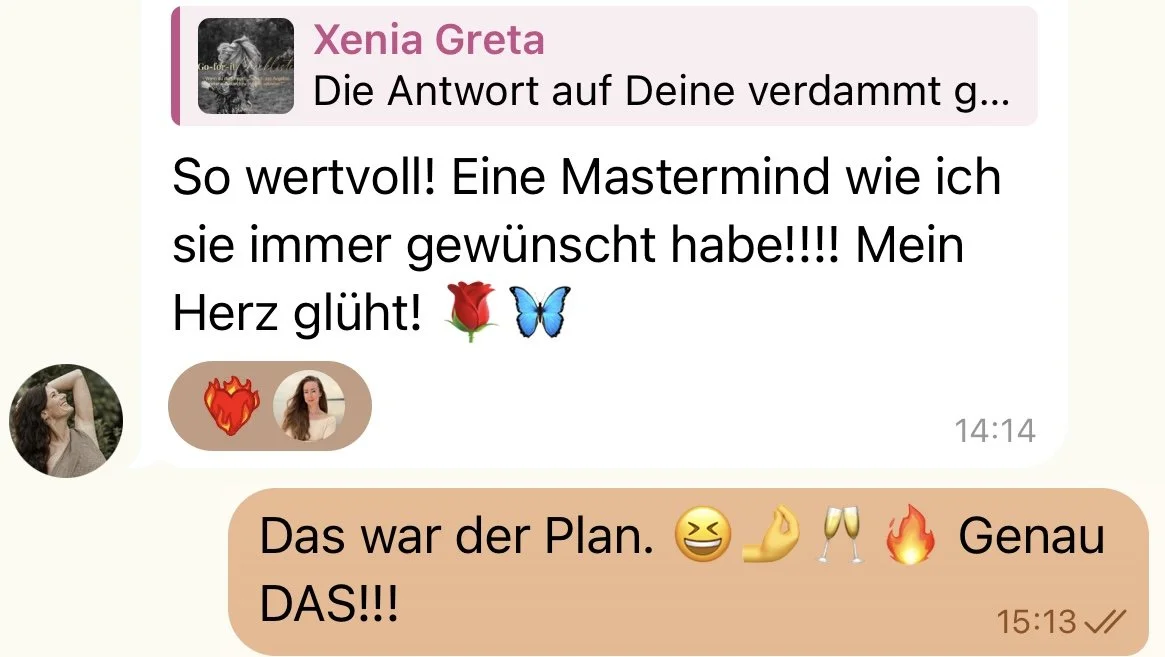
Task: Tap the fire emoji in reply
Action: pos(911,534)
